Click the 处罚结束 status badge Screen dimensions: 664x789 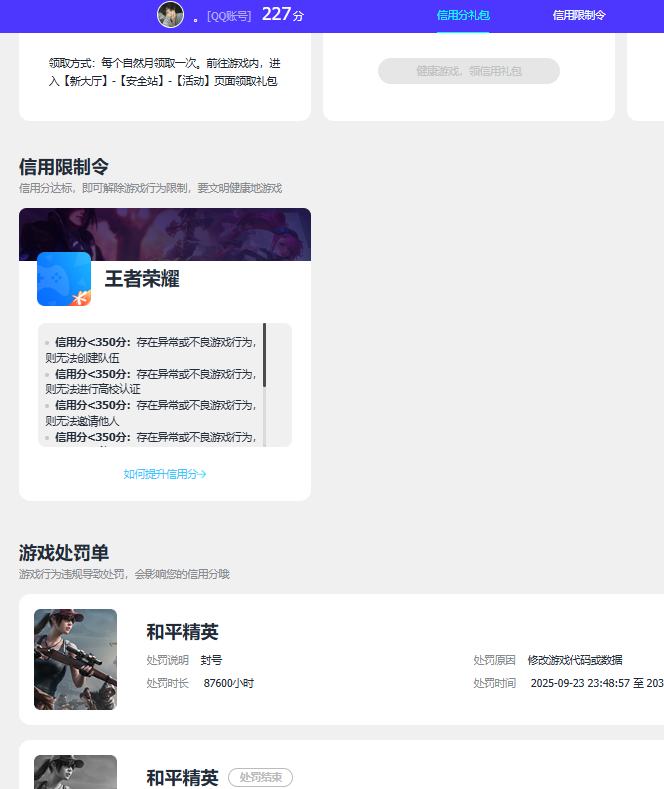(261, 777)
